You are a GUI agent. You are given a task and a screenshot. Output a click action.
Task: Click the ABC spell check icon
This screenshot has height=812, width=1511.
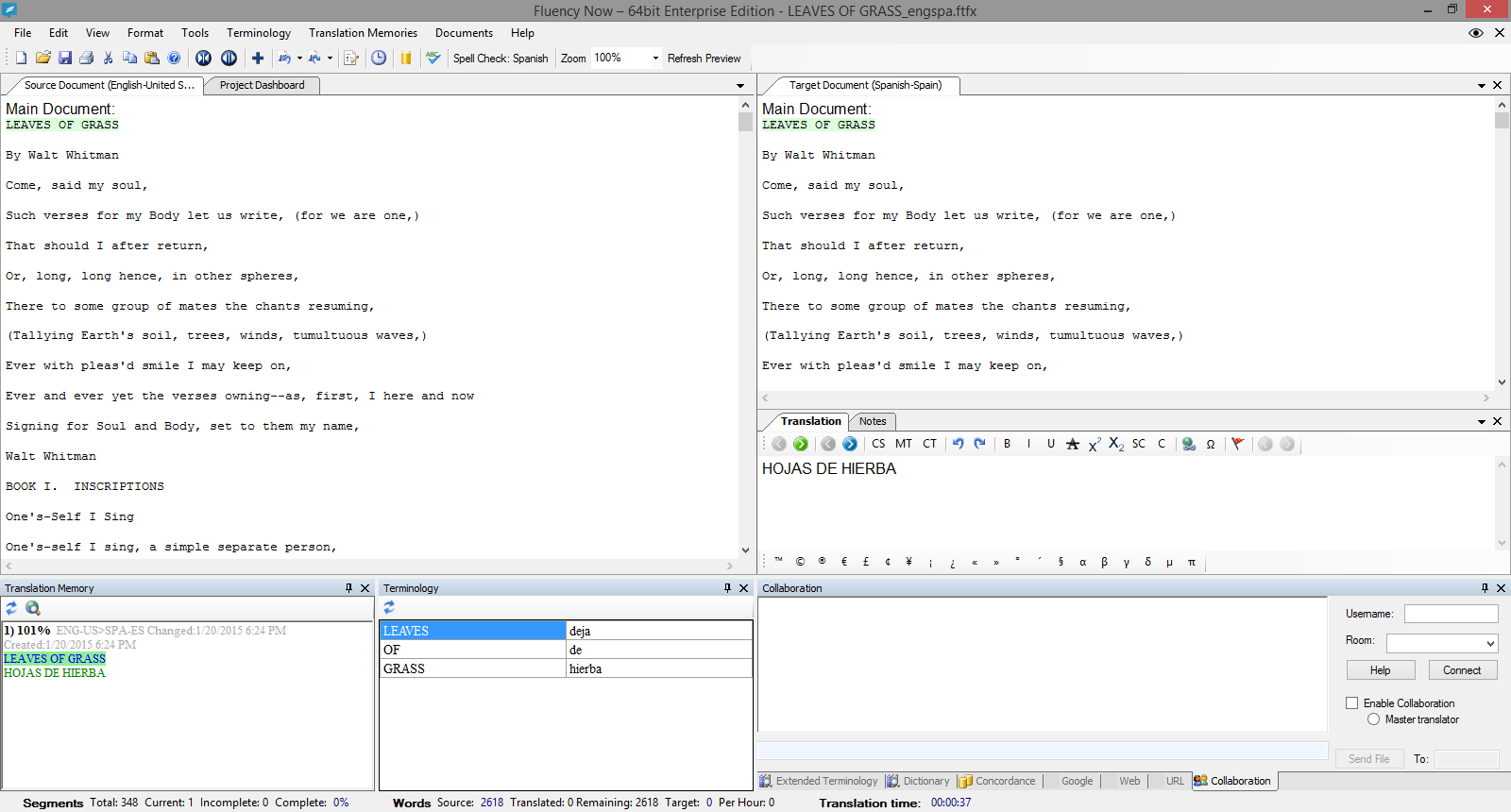click(x=433, y=58)
